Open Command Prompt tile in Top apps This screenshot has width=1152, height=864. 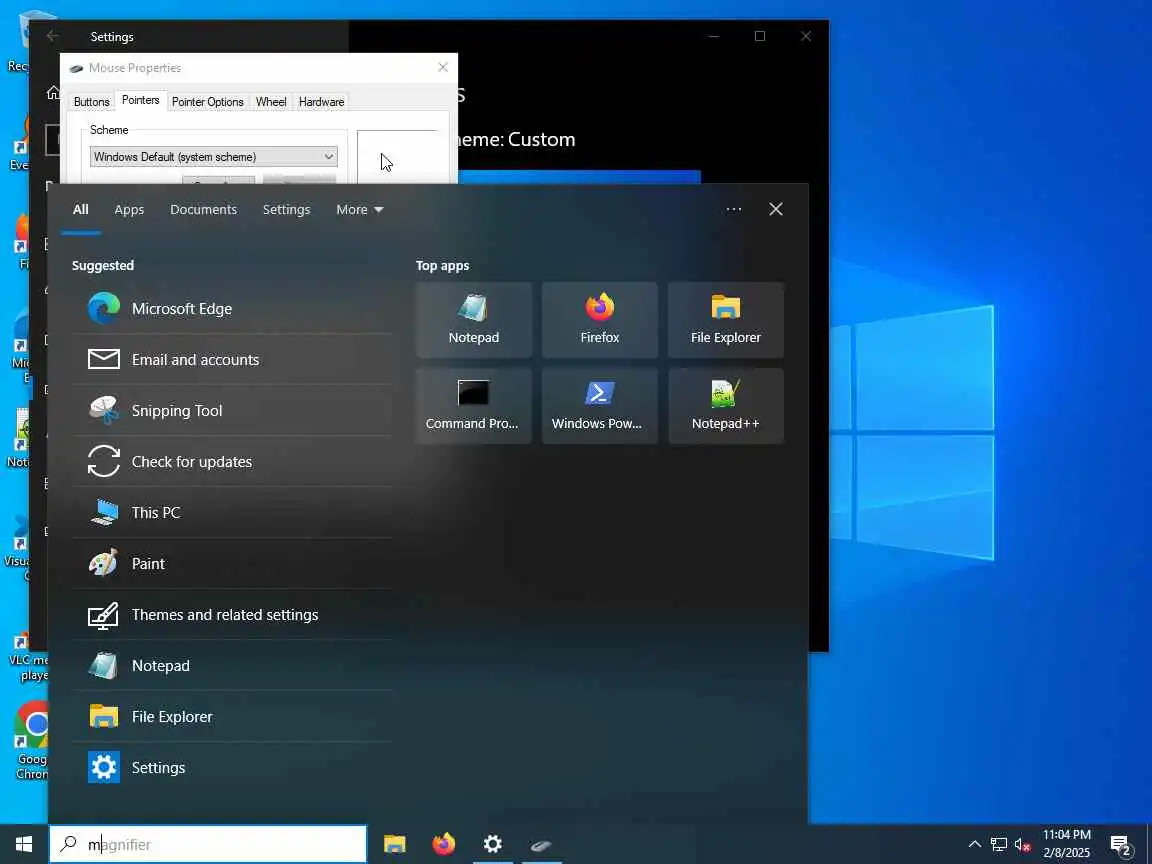474,406
